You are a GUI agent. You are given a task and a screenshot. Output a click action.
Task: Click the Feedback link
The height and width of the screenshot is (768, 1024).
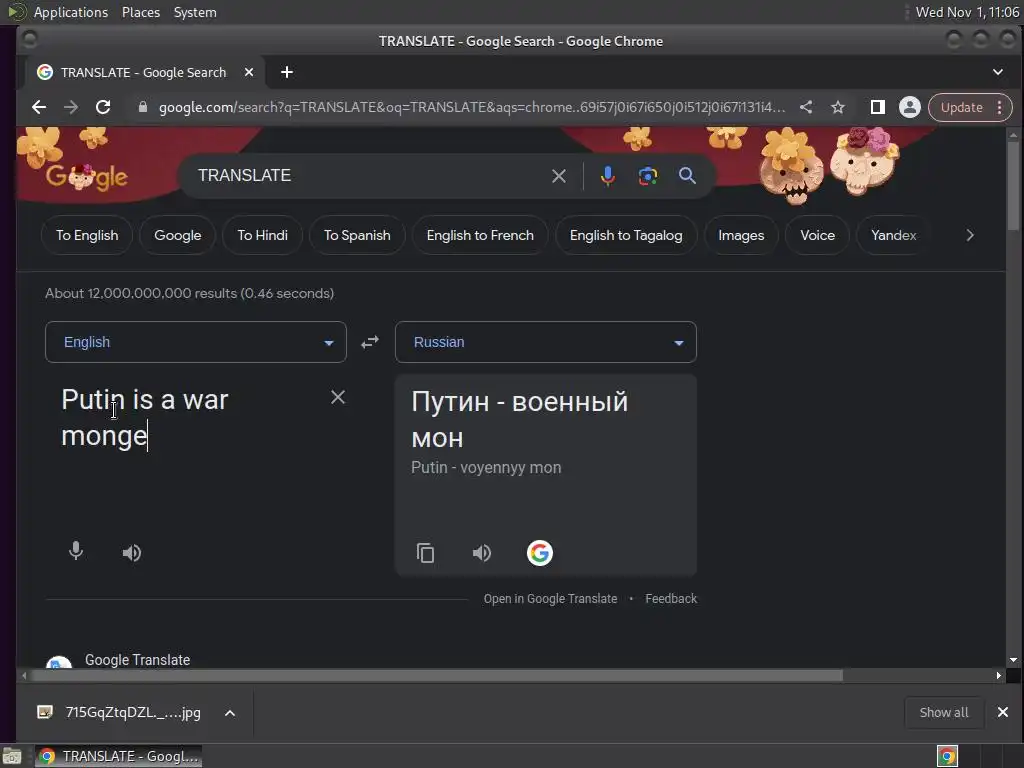point(671,599)
